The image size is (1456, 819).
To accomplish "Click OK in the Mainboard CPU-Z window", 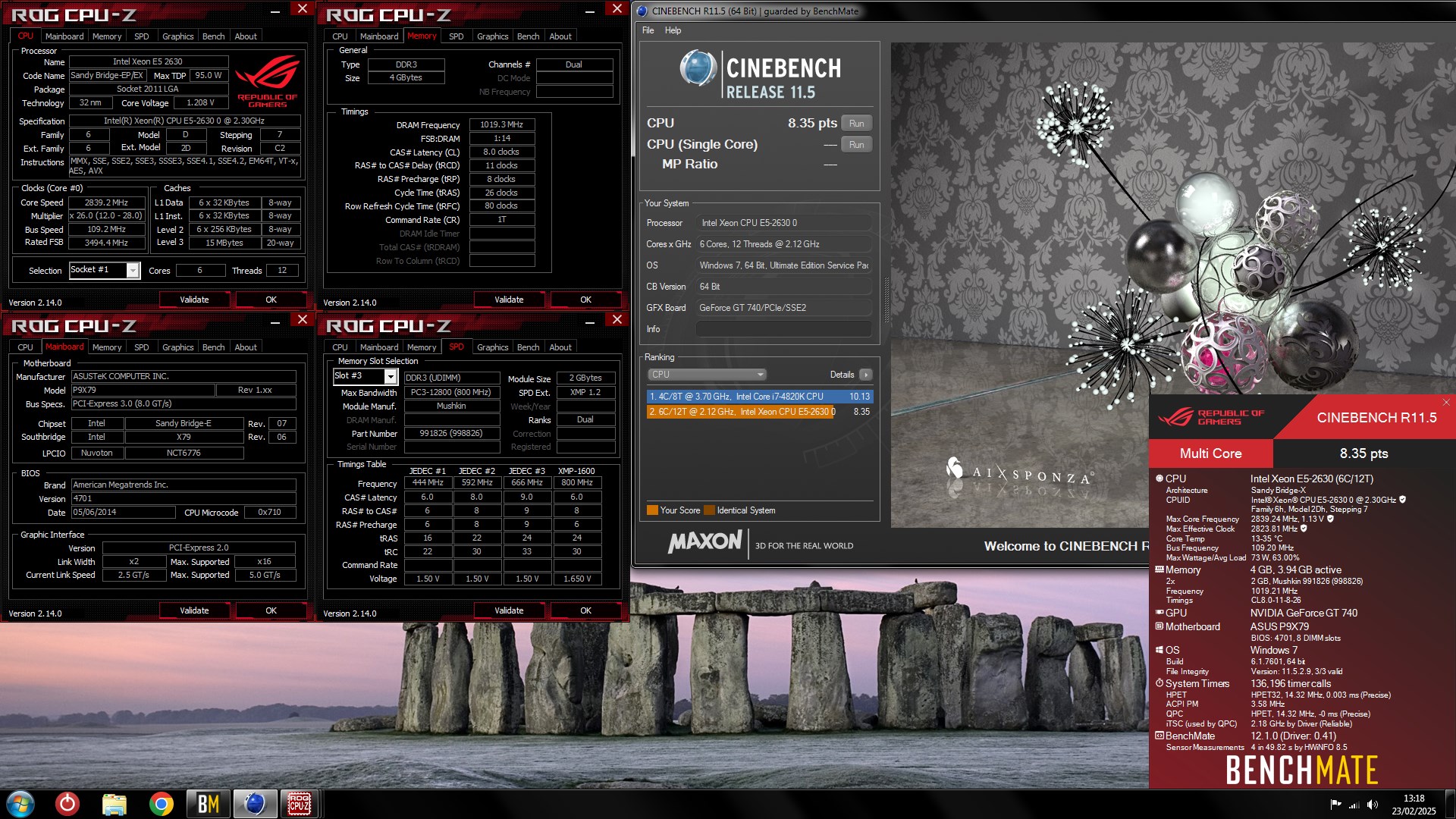I will 271,610.
